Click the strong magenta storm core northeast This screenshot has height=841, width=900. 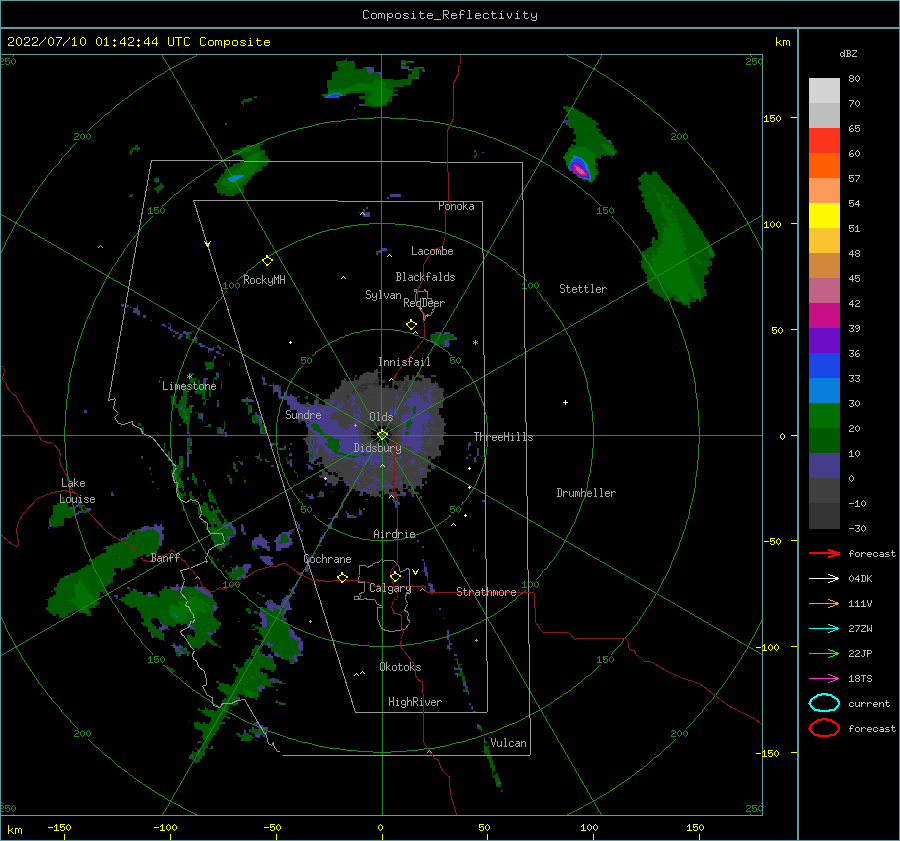[580, 169]
